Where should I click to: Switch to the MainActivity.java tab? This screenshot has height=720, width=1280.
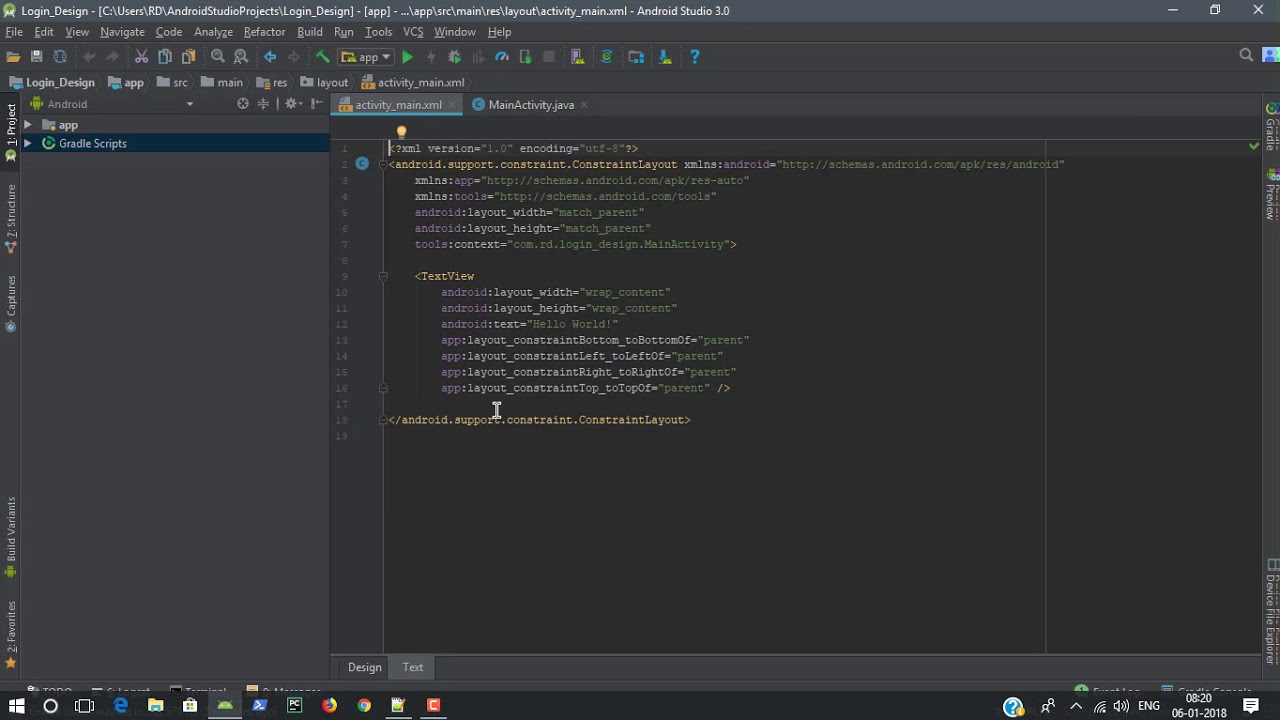530,105
